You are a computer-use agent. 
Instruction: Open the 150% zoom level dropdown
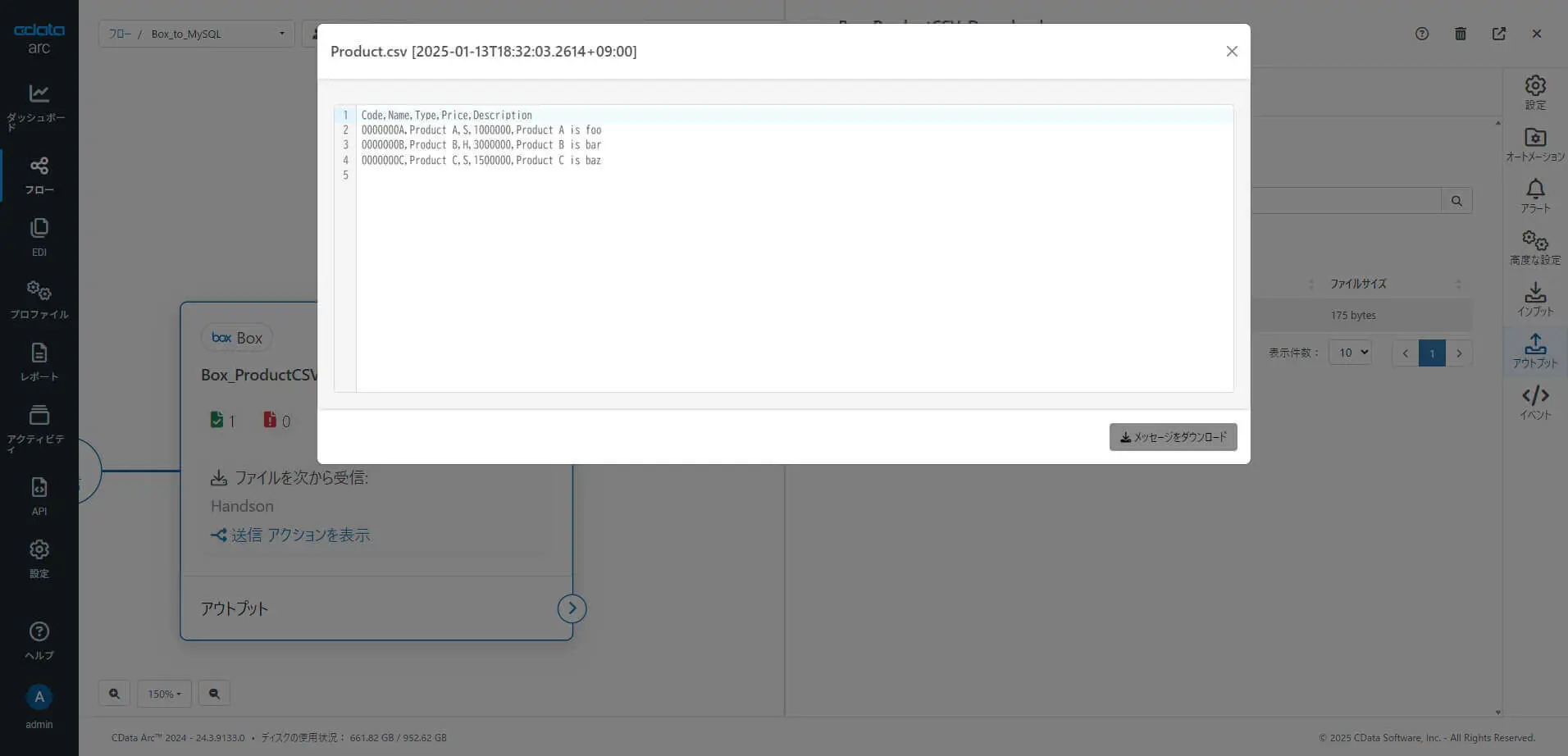click(164, 694)
